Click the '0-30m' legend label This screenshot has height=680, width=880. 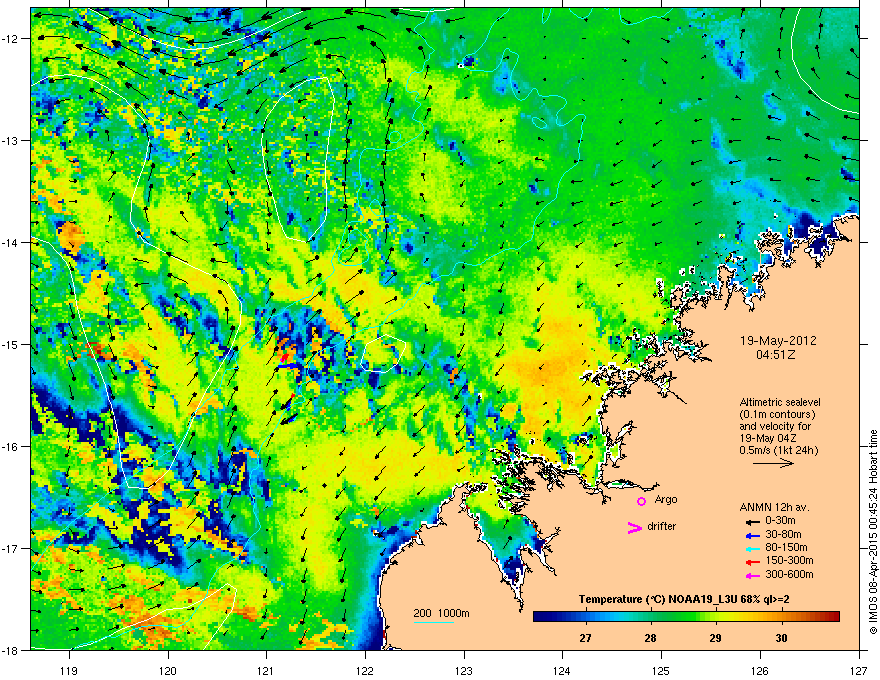coord(780,521)
